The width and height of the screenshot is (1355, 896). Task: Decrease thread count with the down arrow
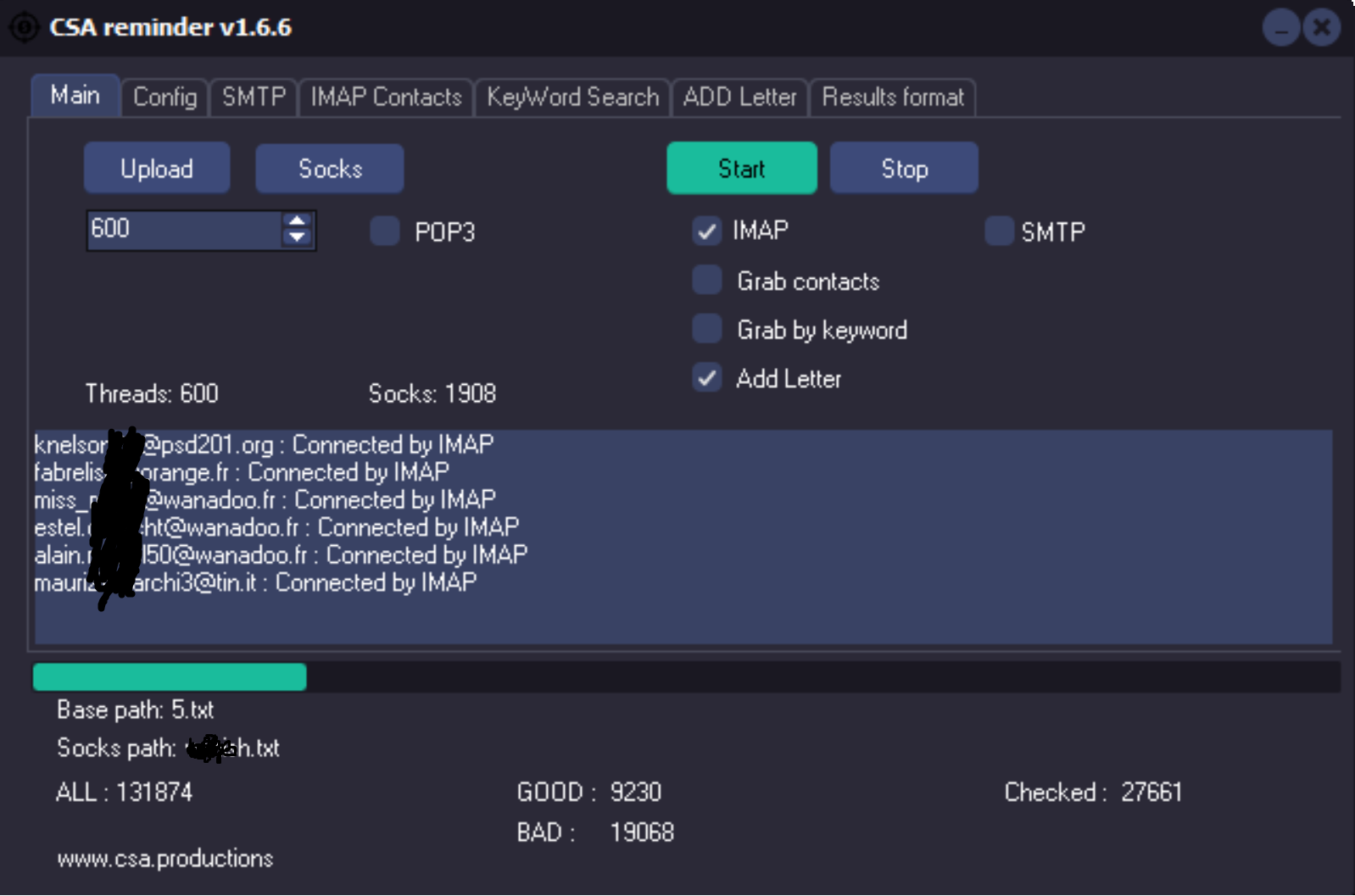(297, 238)
